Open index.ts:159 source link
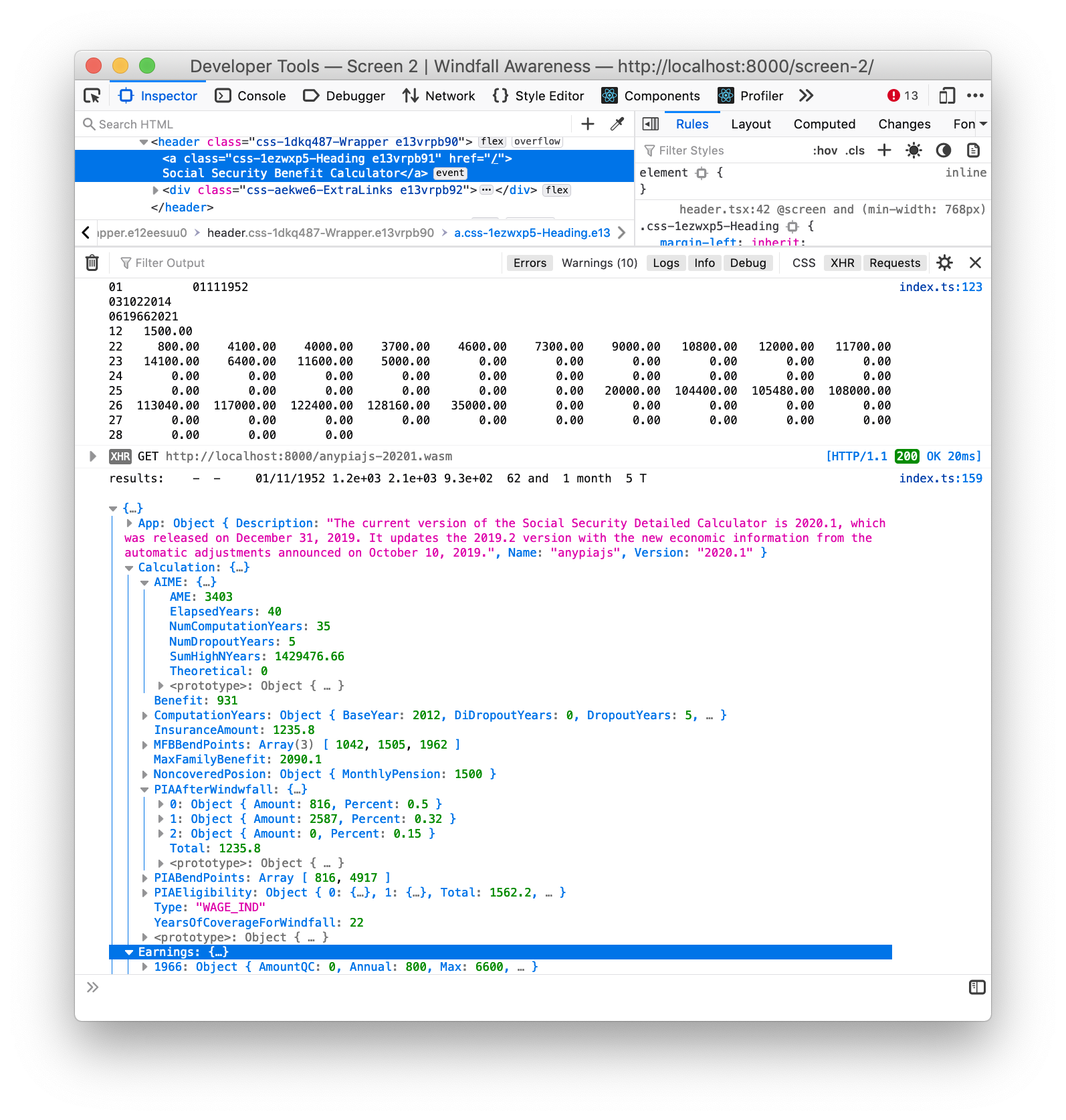The height and width of the screenshot is (1120, 1066). point(940,478)
